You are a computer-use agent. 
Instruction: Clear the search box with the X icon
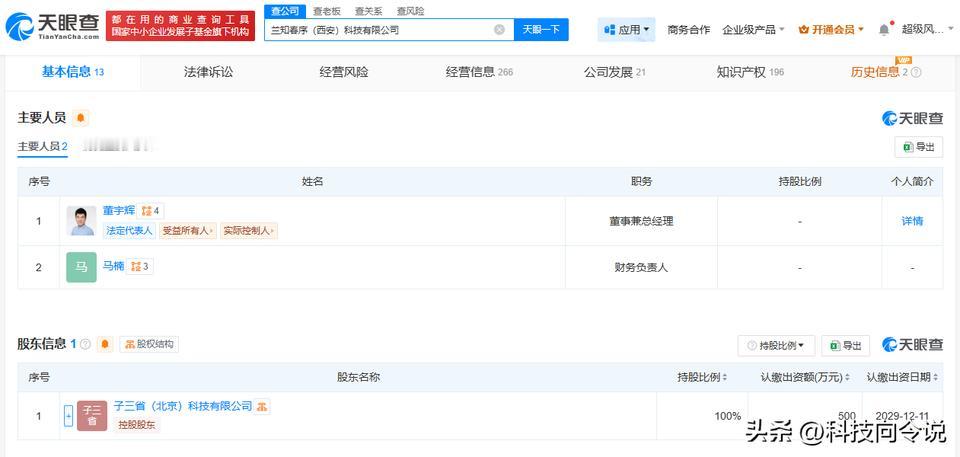click(x=500, y=29)
